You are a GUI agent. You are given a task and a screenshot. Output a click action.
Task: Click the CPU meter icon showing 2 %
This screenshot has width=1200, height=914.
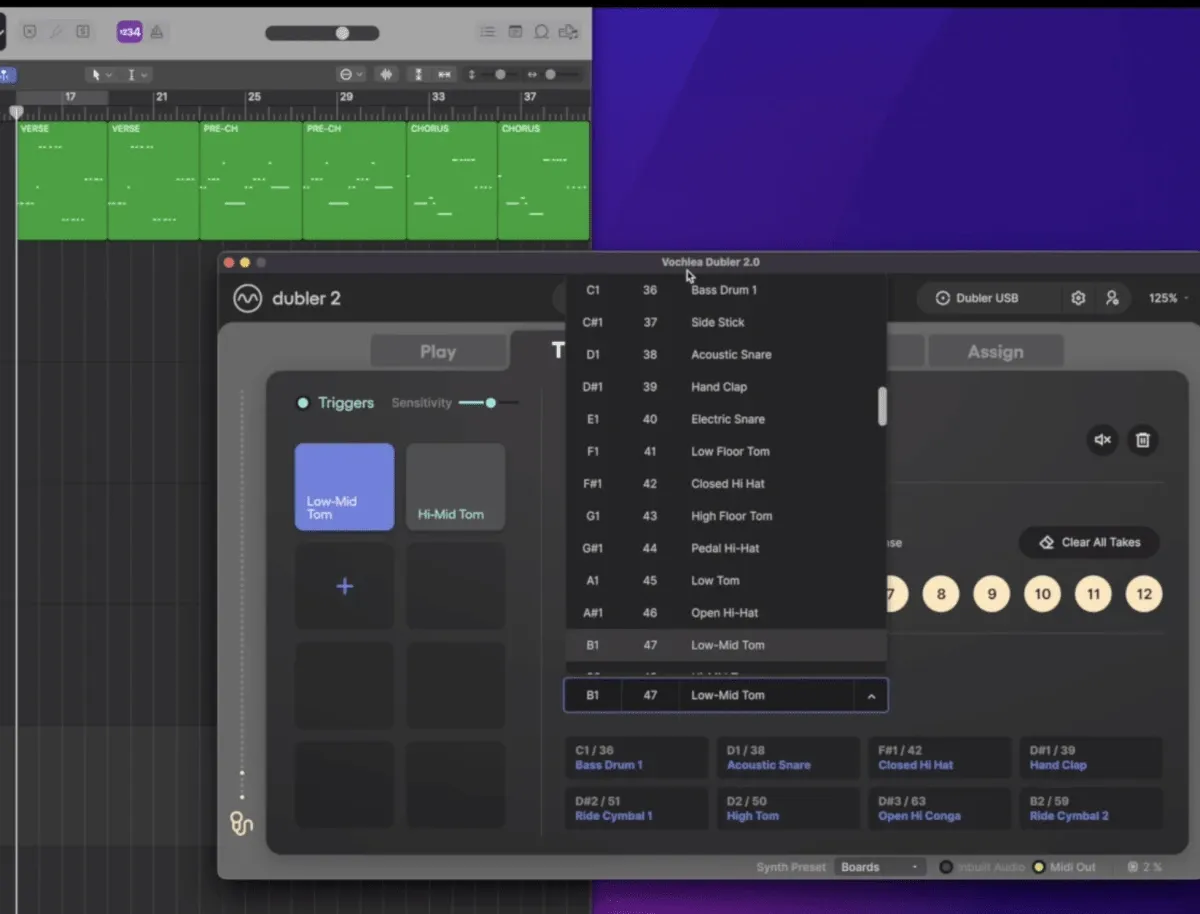click(x=1144, y=867)
